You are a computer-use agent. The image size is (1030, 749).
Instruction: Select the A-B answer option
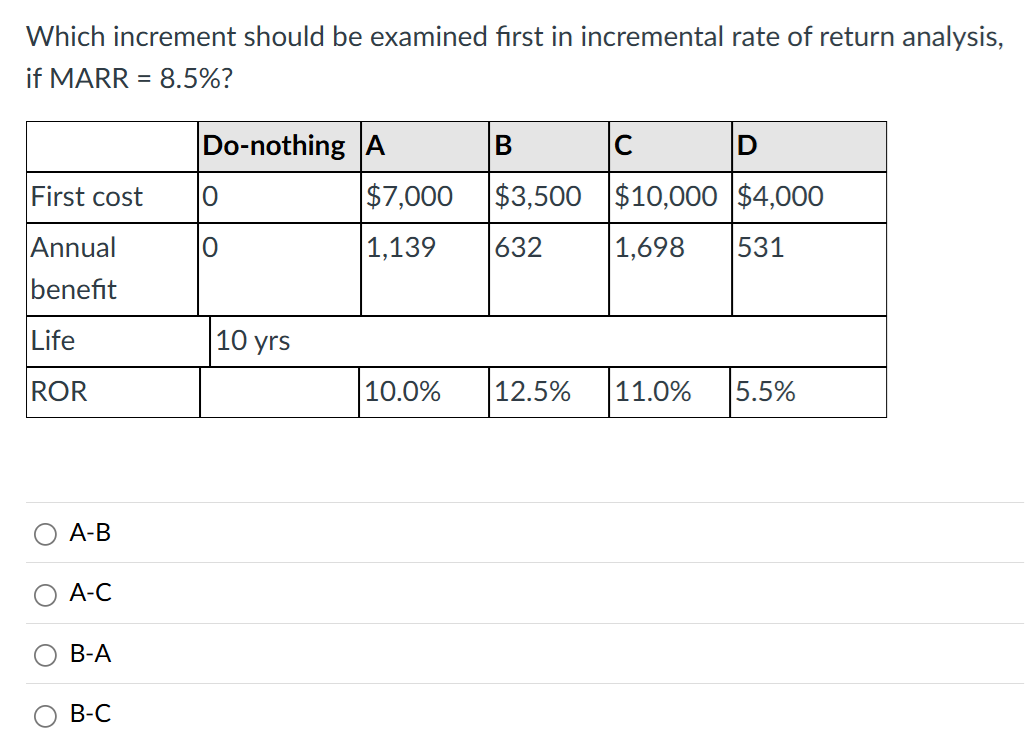pyautogui.click(x=44, y=534)
